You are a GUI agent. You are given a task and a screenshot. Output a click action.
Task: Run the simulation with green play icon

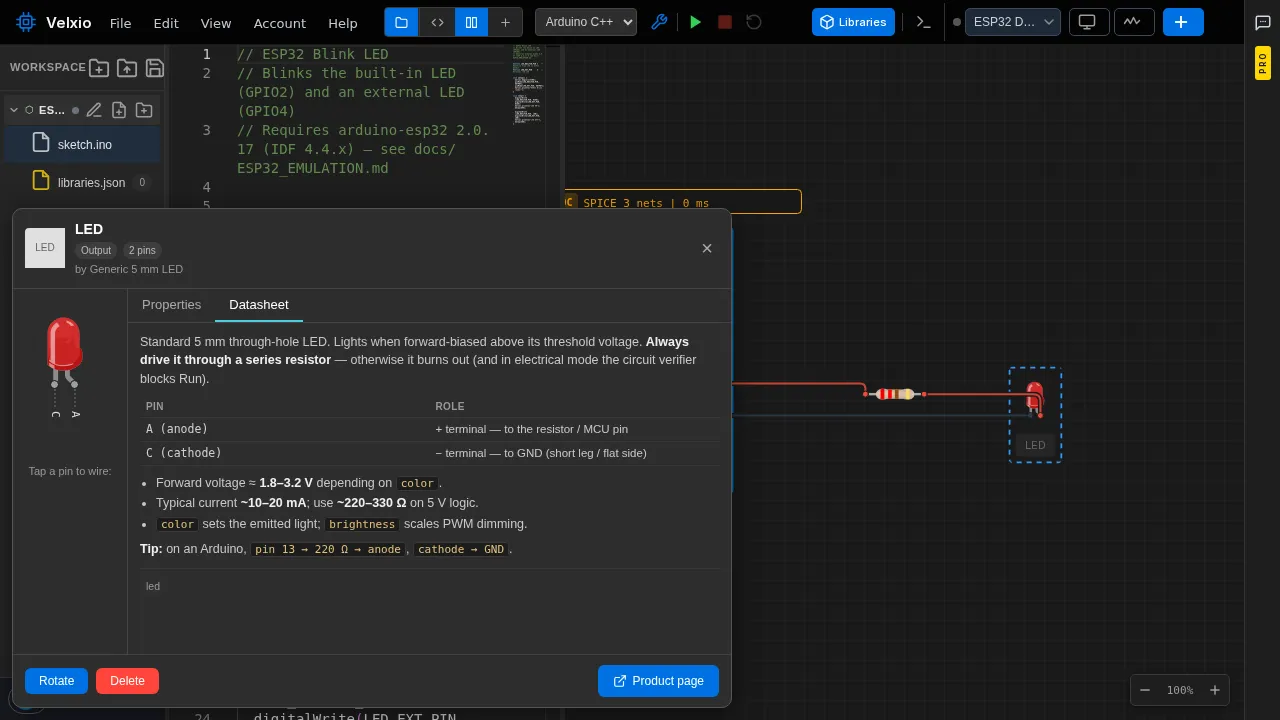[696, 22]
